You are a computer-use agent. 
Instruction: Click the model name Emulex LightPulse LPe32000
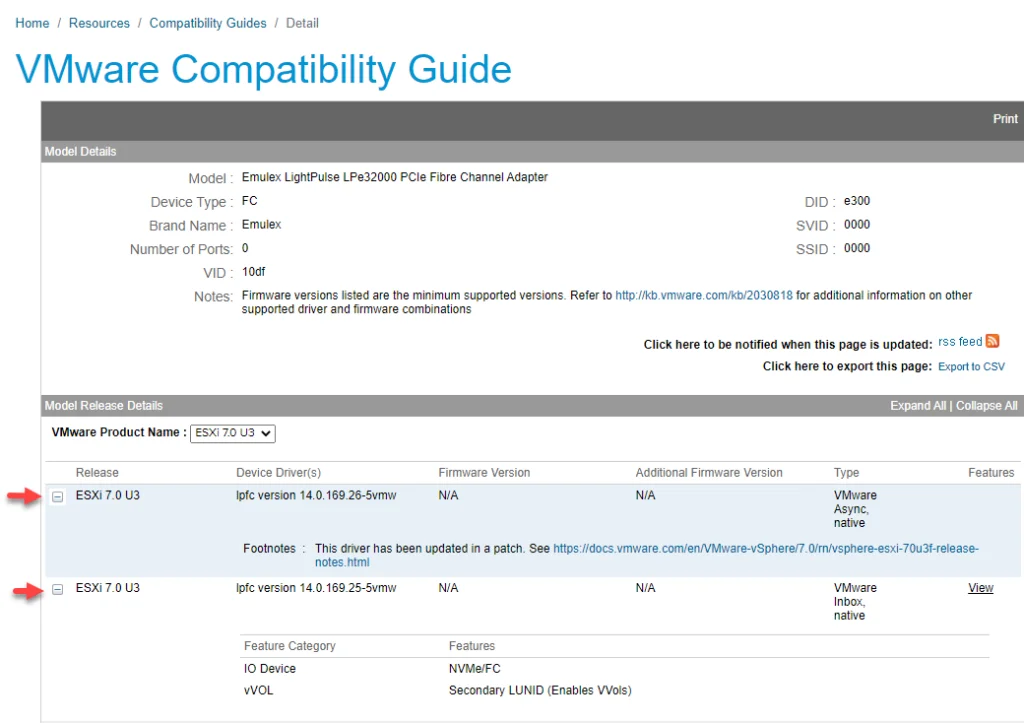[x=394, y=177]
